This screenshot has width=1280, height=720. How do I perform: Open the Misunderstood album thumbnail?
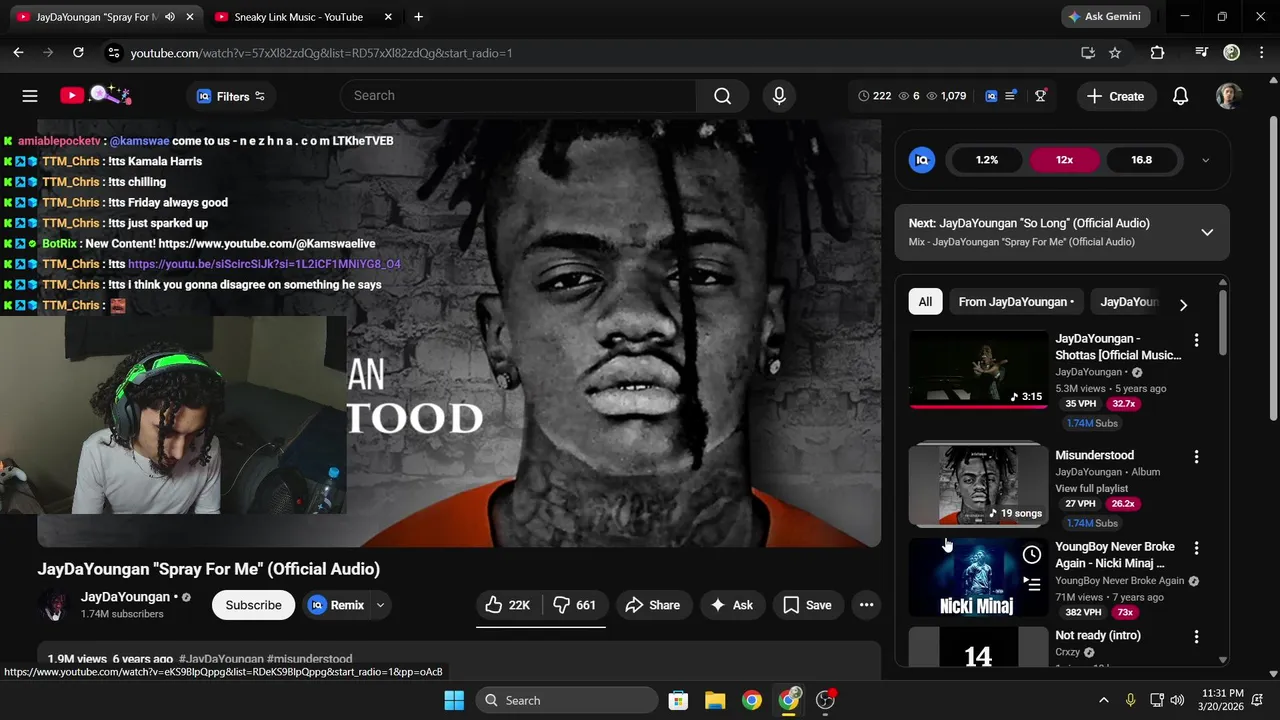pyautogui.click(x=978, y=485)
